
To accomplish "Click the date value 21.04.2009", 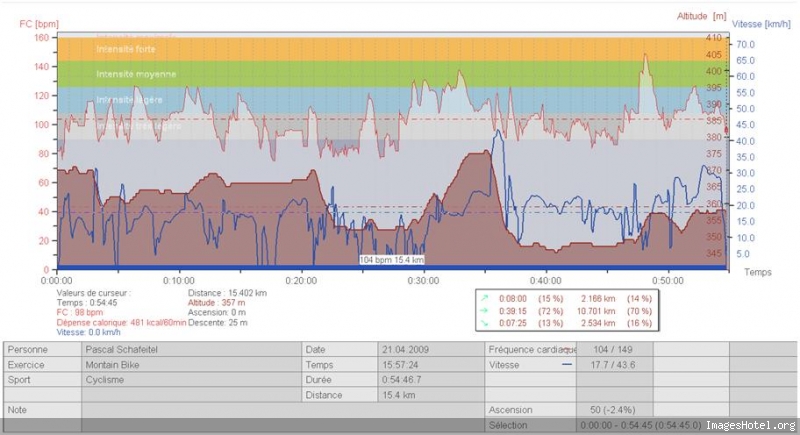I will tap(406, 350).
